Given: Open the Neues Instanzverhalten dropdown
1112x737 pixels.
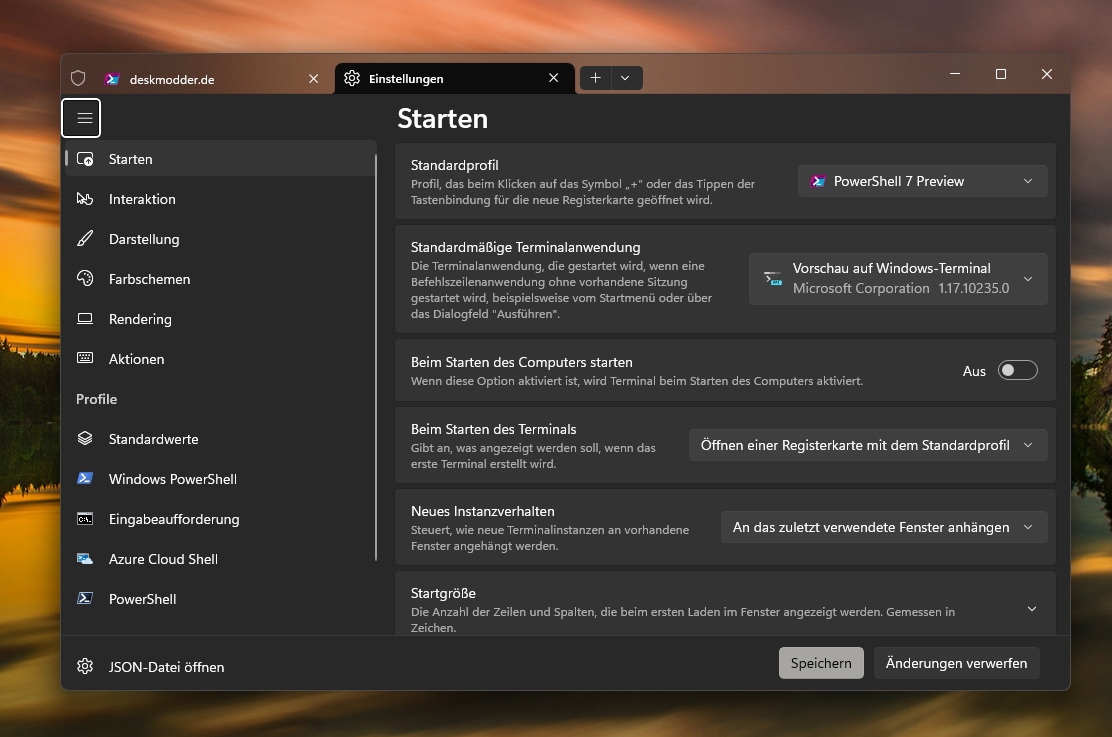Looking at the screenshot, I should coord(884,528).
